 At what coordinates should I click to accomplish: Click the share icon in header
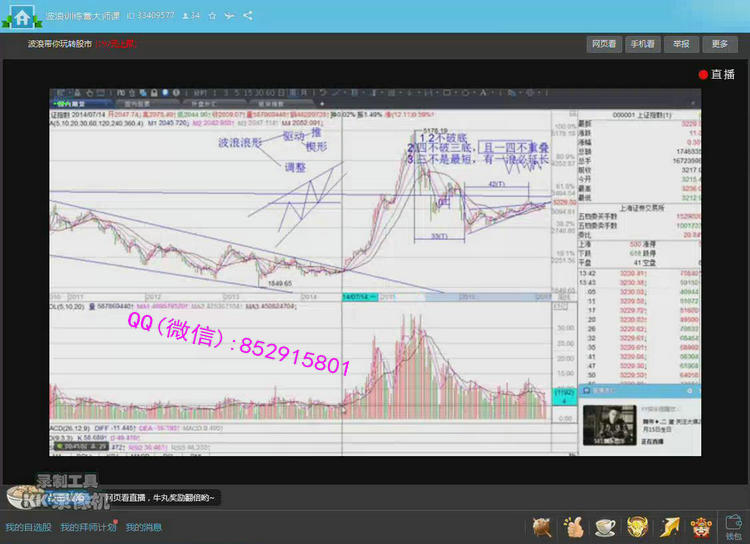click(248, 16)
